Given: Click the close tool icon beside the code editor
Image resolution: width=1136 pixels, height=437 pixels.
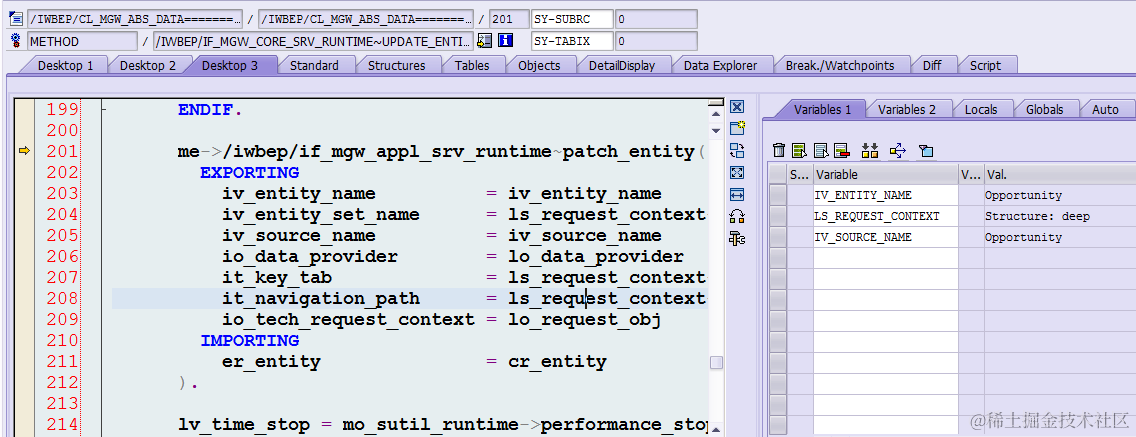Looking at the screenshot, I should pos(738,107).
